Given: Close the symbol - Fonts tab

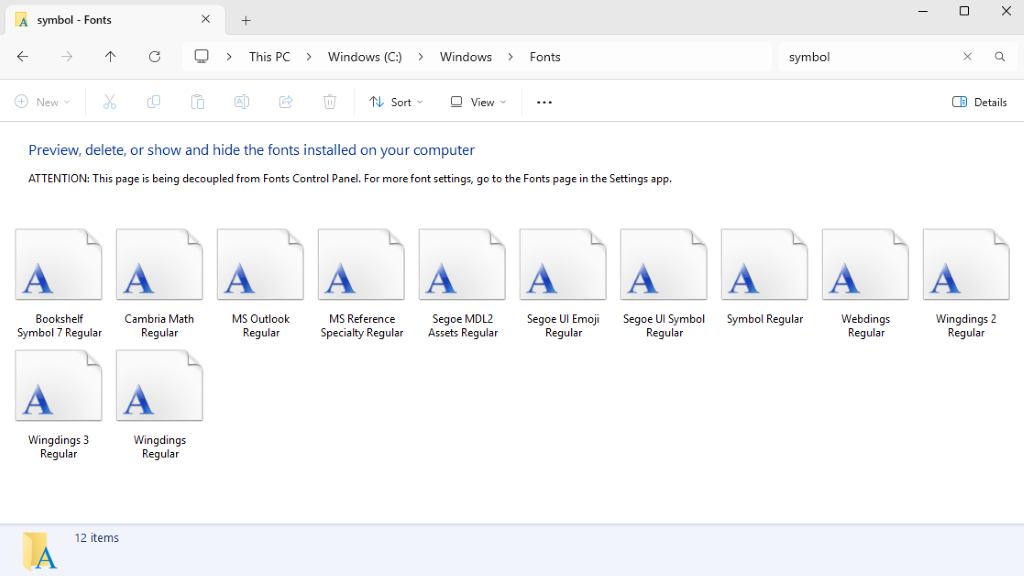Looking at the screenshot, I should [x=206, y=19].
